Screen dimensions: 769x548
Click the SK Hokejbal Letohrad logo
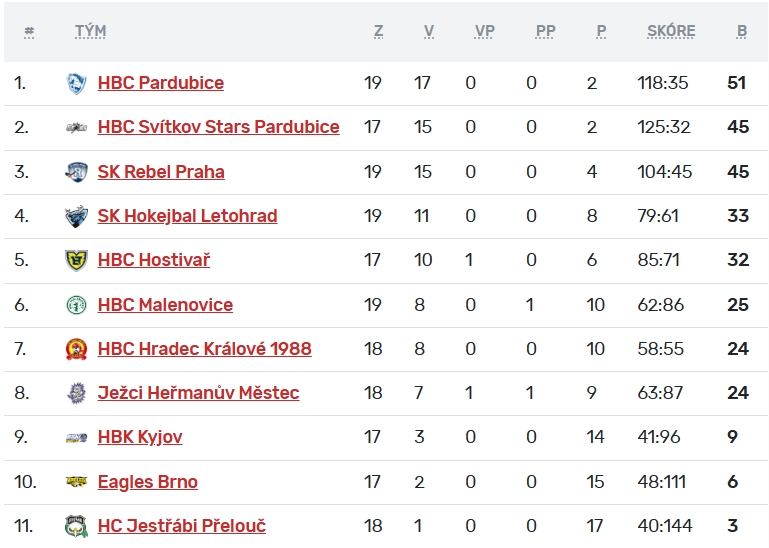click(76, 216)
